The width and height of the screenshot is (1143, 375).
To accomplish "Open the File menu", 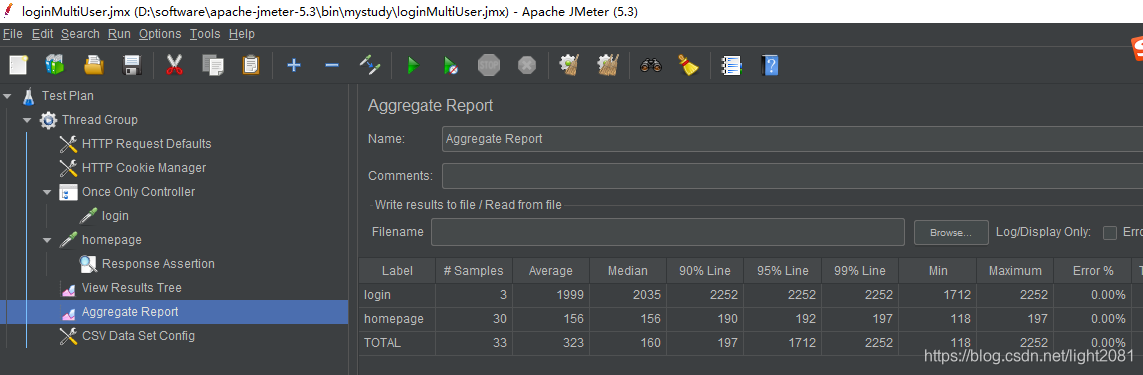I will coord(13,34).
